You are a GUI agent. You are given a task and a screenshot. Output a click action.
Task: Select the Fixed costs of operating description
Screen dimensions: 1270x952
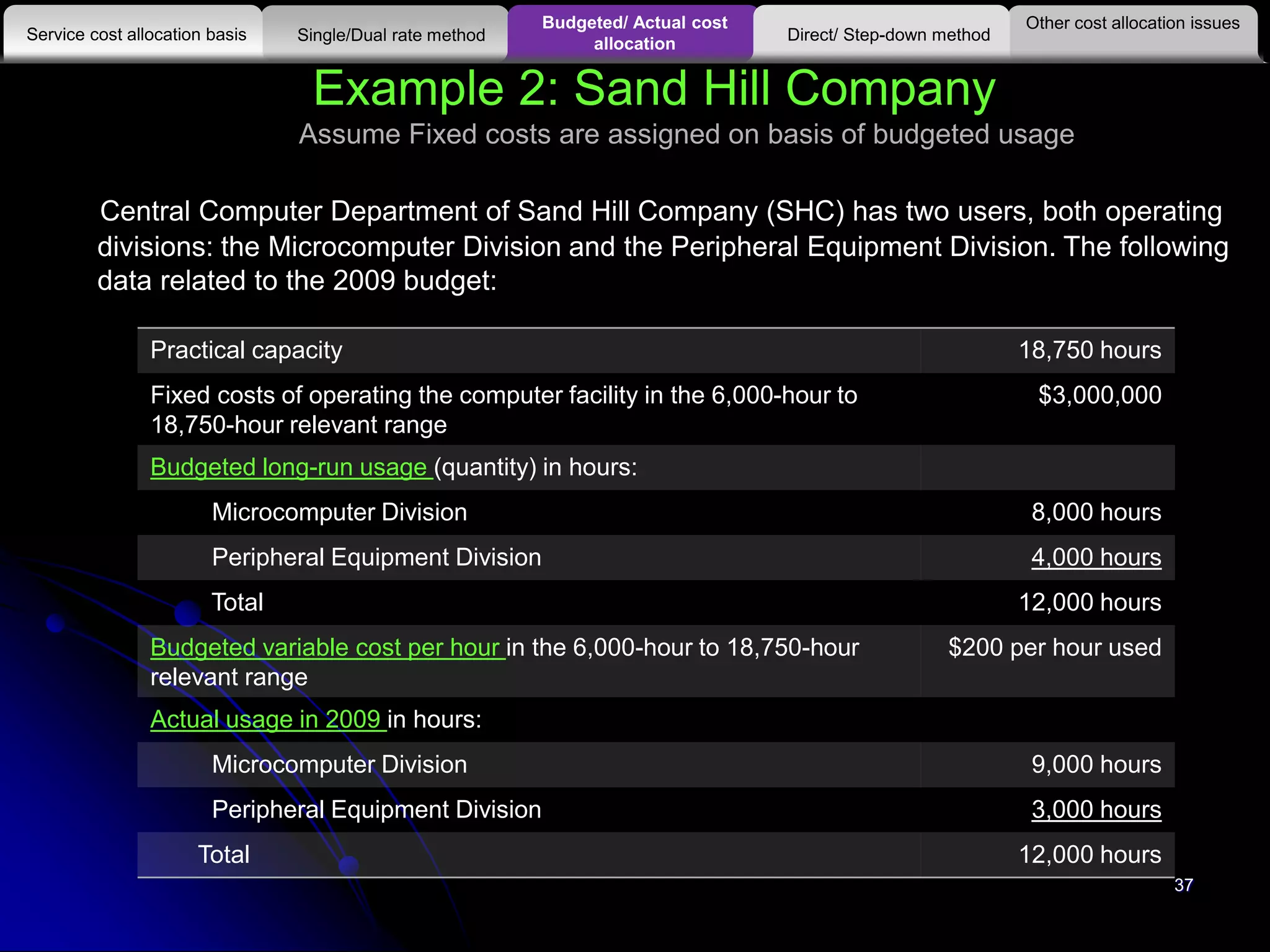(x=504, y=410)
